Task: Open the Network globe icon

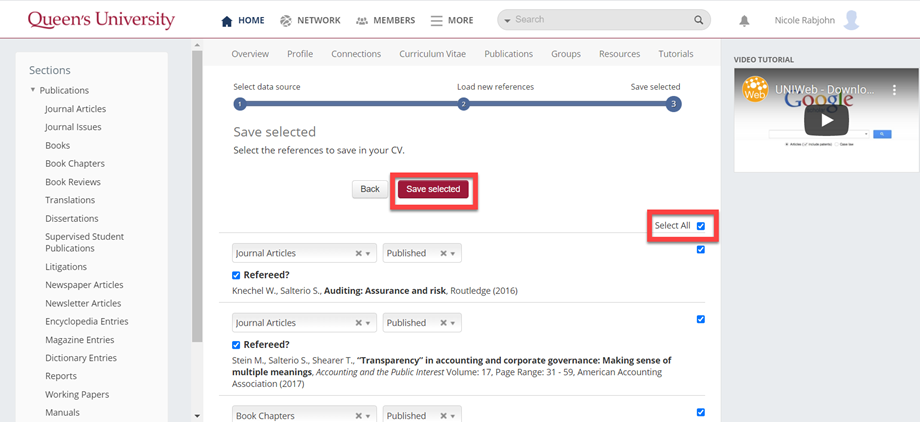Action: [286, 21]
